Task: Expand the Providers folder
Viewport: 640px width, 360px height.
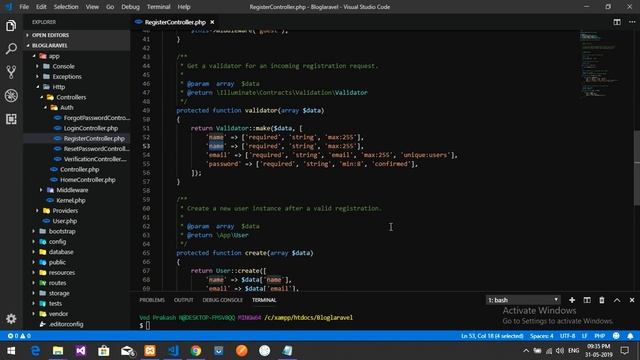Action: 65,211
